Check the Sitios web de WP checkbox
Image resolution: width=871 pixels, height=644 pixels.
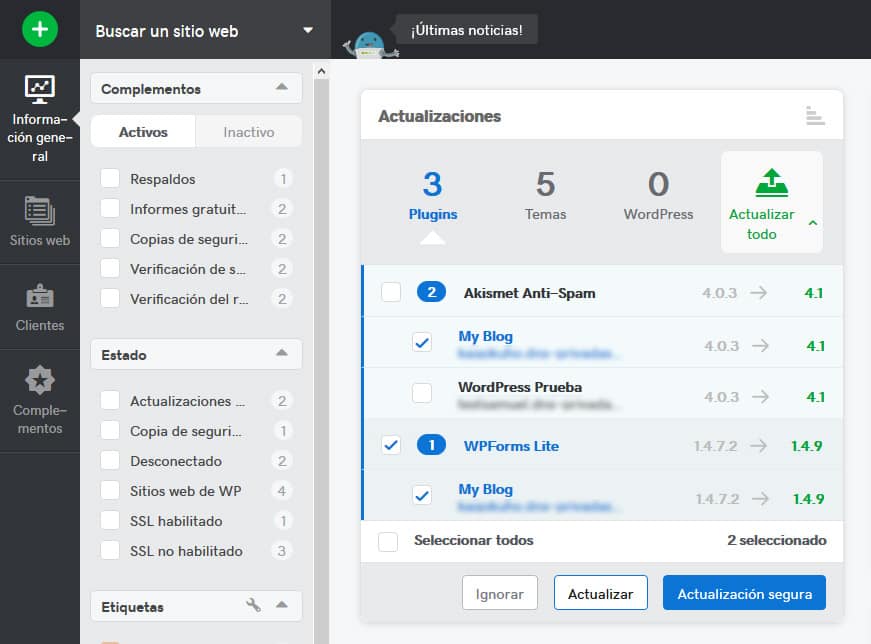(110, 490)
